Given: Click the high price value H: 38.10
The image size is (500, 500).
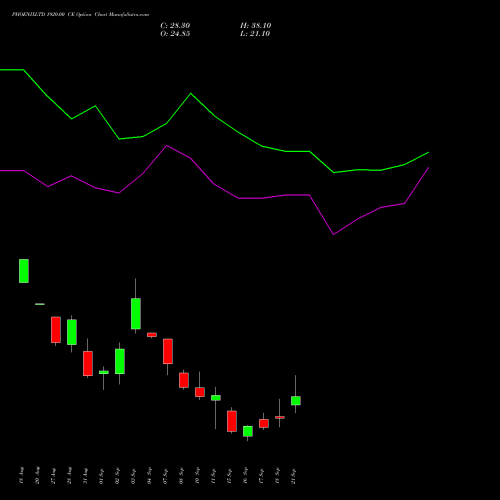Looking at the screenshot, I should [x=256, y=26].
